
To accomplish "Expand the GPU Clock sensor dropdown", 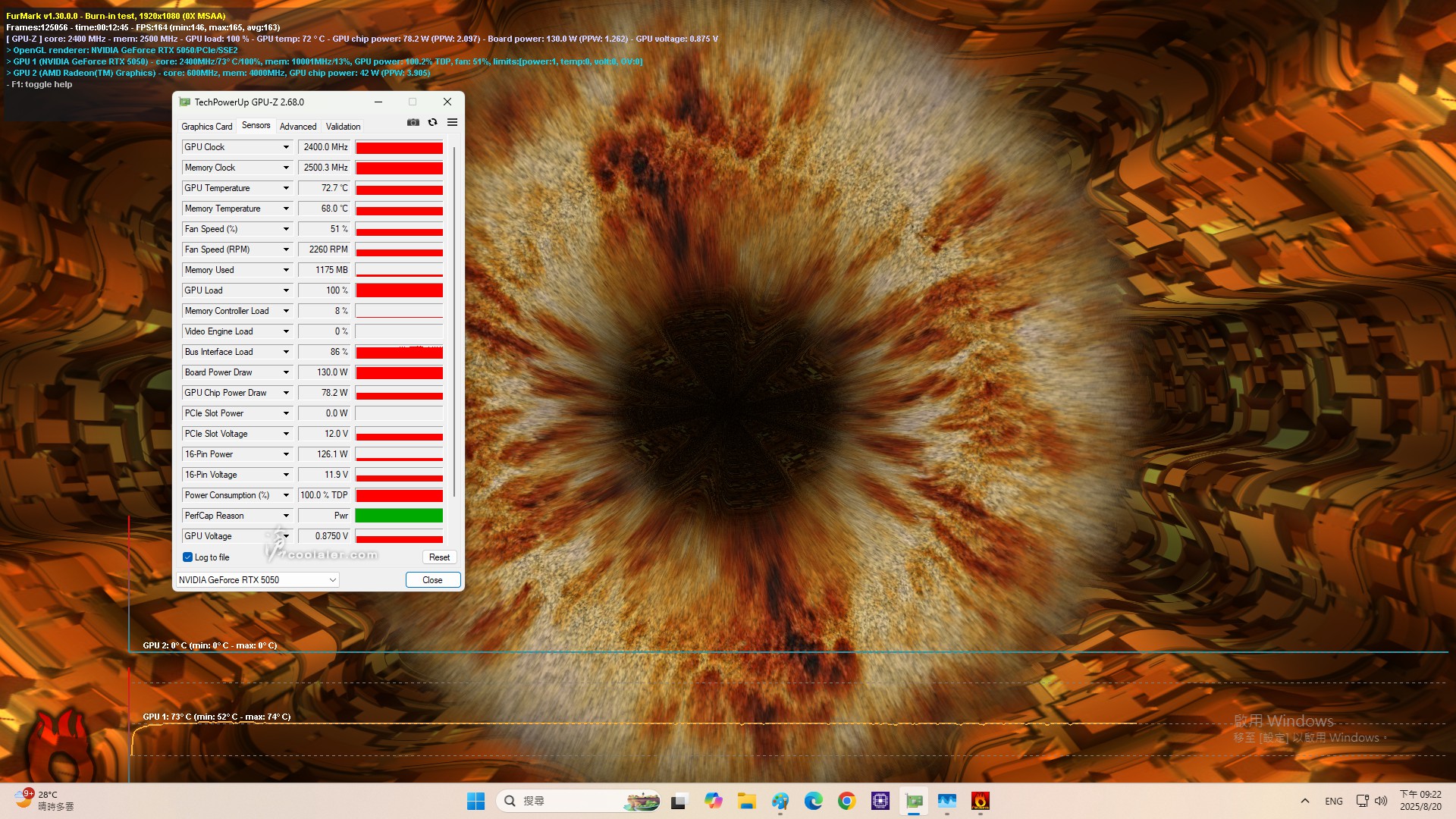I will coord(286,147).
